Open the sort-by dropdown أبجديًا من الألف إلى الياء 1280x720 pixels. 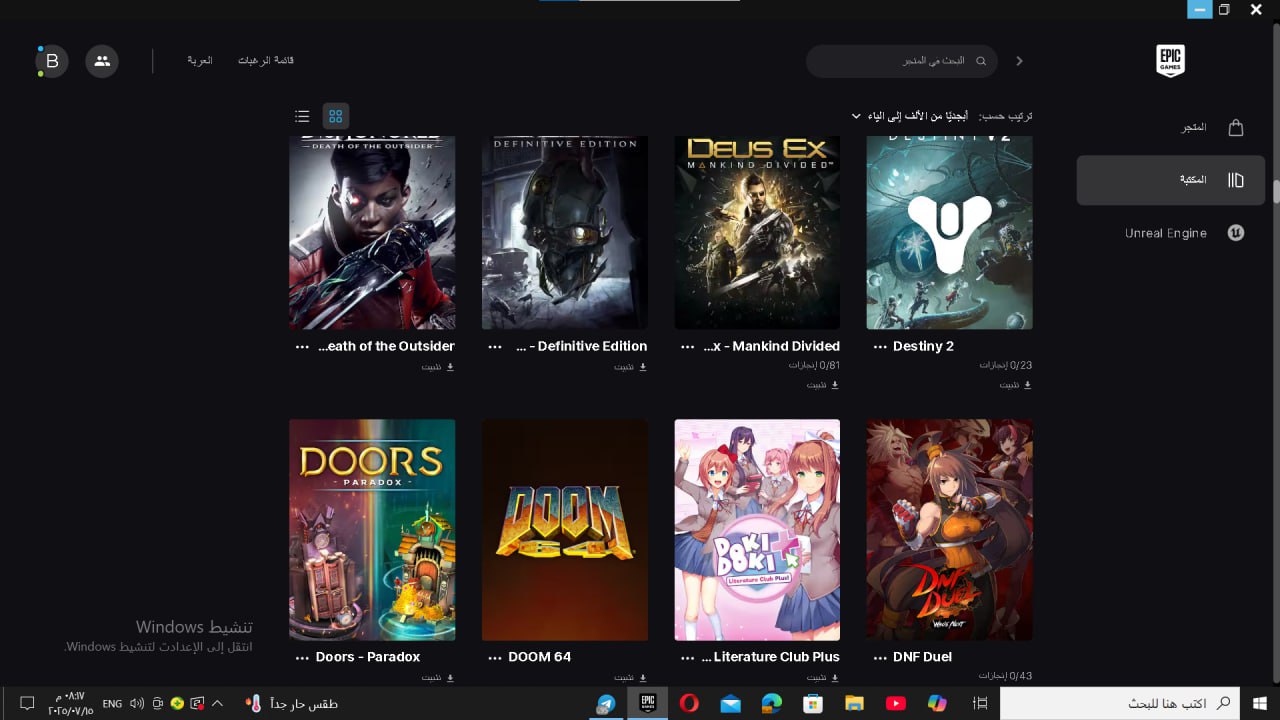[x=909, y=116]
